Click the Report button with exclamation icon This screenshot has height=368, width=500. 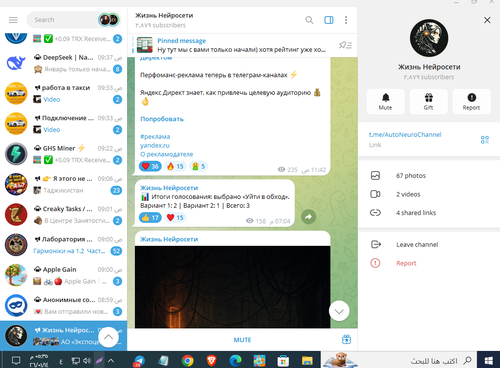471,101
